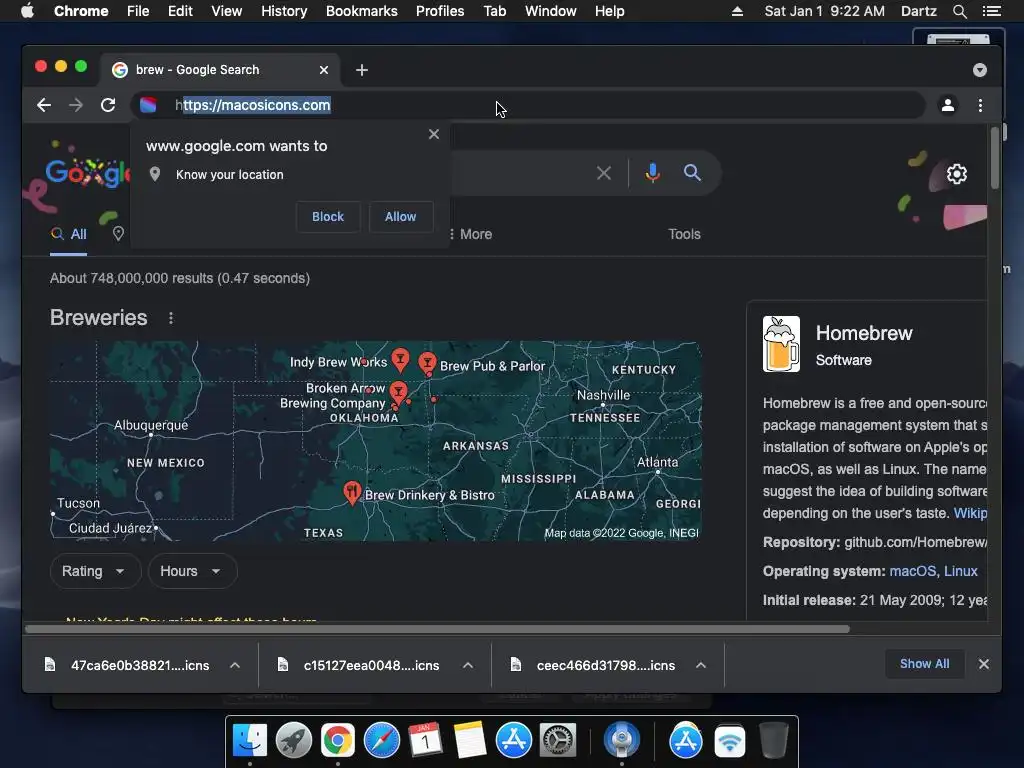Open Safari from the Dock
This screenshot has width=1024, height=768.
click(381, 741)
